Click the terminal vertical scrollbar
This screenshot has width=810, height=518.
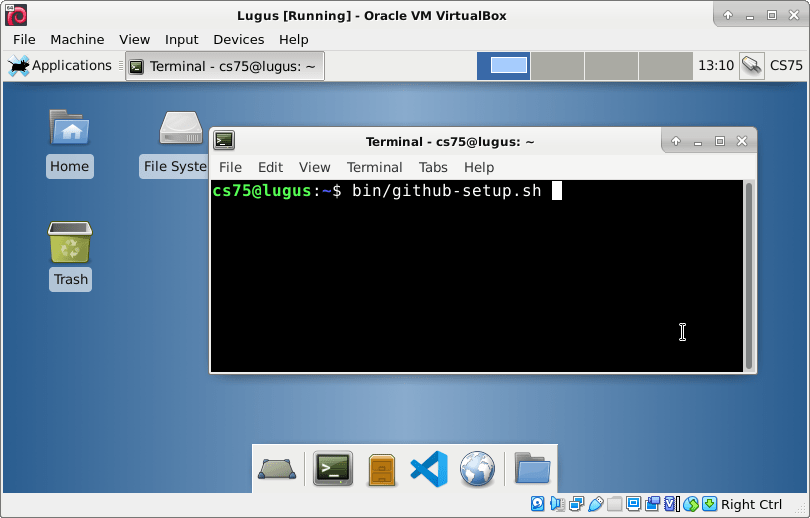click(x=749, y=276)
